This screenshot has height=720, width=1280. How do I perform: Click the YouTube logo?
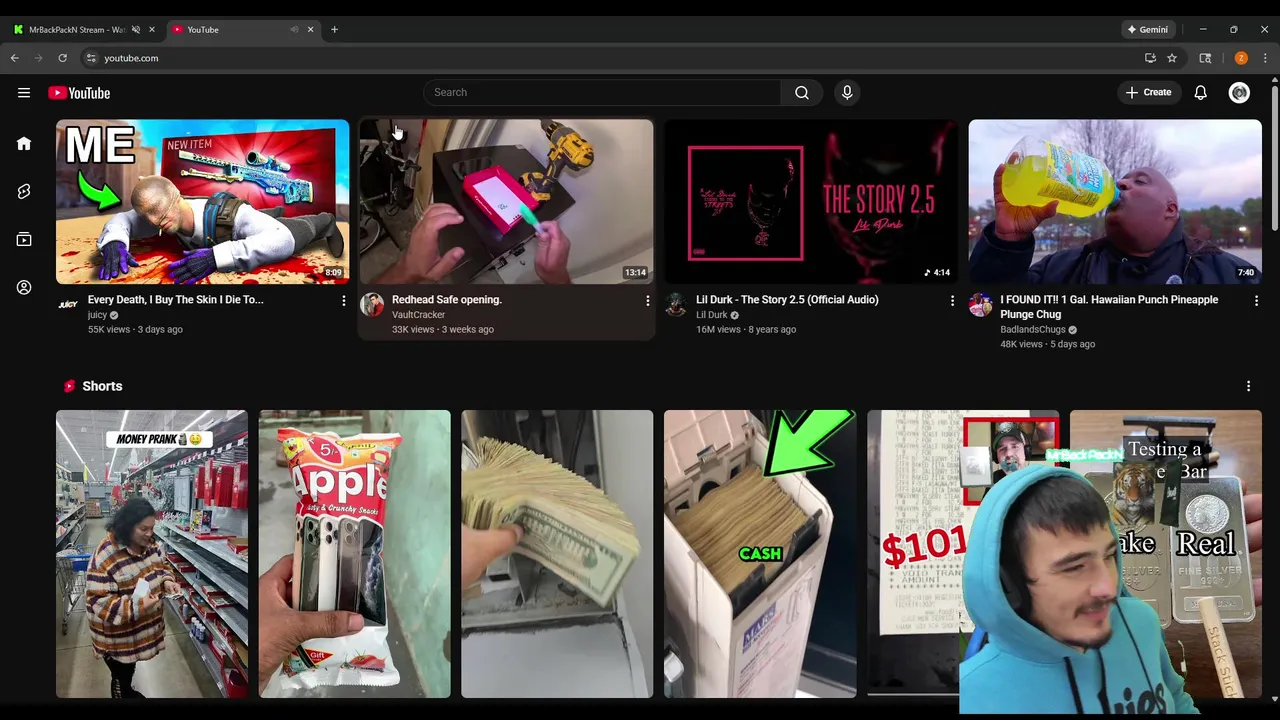[79, 93]
